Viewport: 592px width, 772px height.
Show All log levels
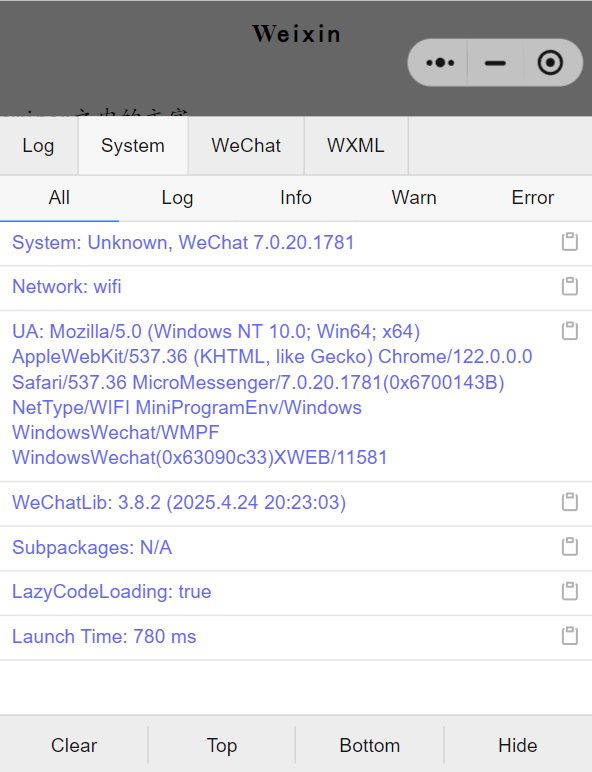pos(59,198)
